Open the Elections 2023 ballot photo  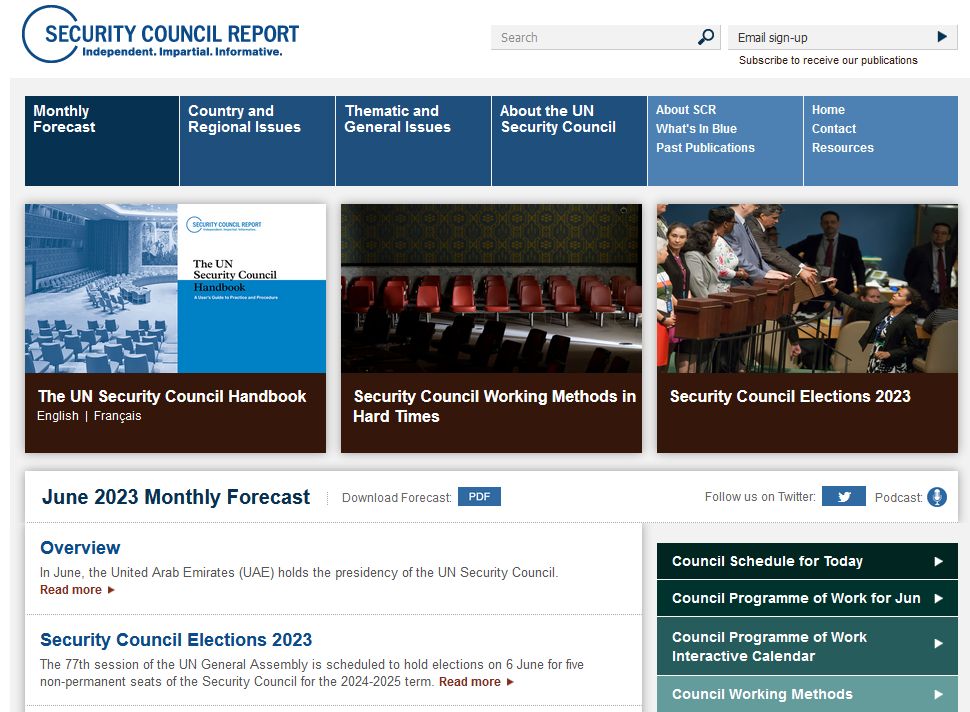point(807,288)
